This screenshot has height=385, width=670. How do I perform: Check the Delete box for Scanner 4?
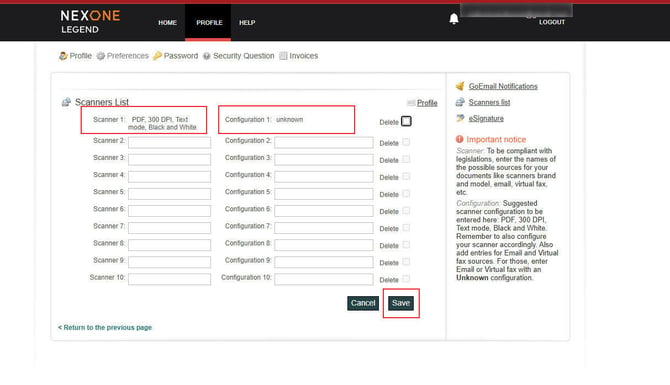click(x=406, y=176)
